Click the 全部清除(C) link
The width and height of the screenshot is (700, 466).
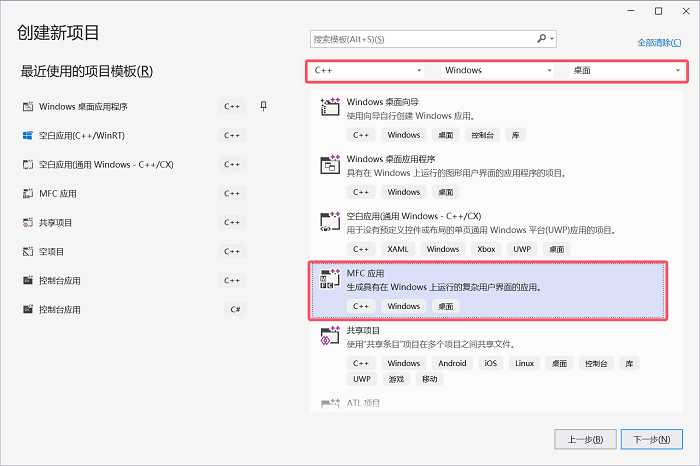659,43
